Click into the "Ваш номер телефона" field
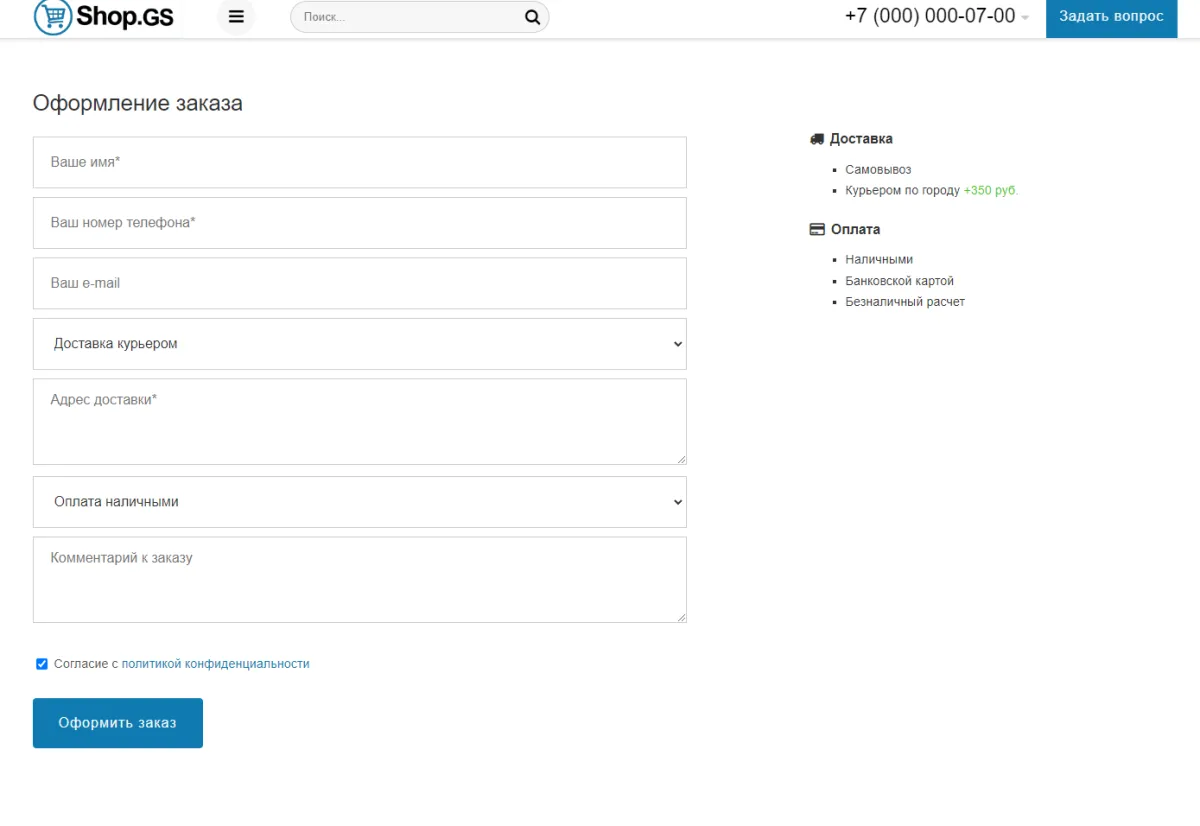The height and width of the screenshot is (826, 1200). [x=360, y=223]
